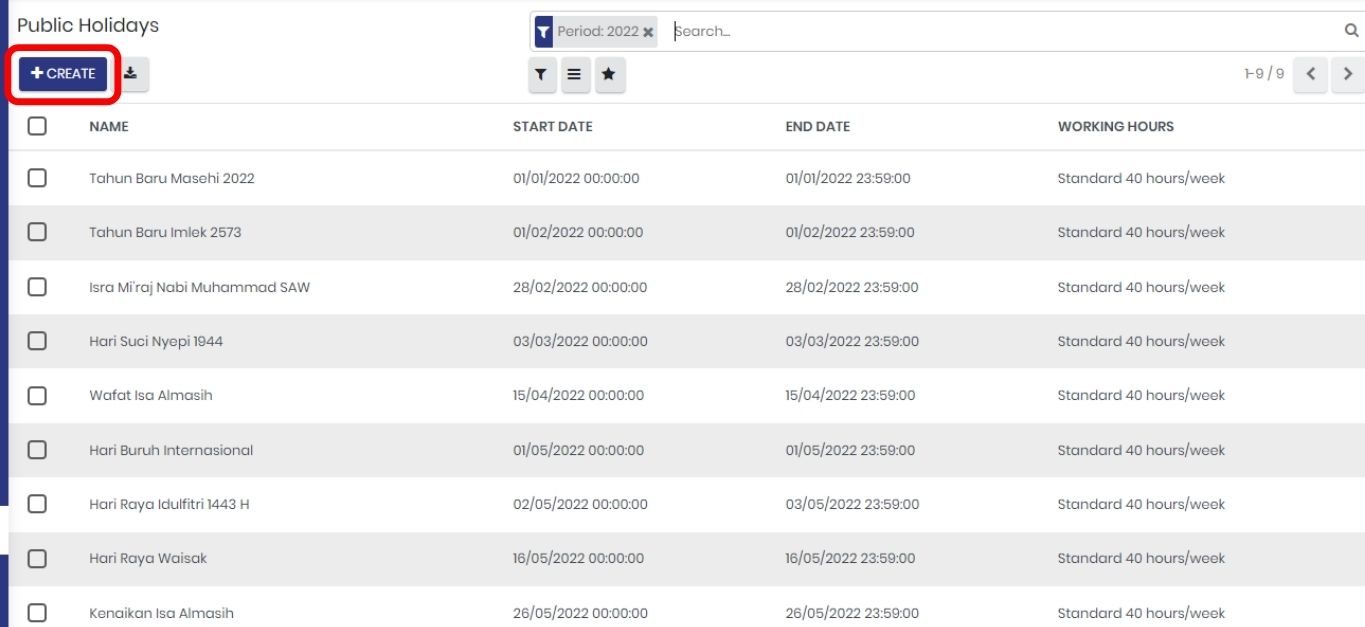
Task: Check the Tahun Baru Imlek 2573 row
Action: click(37, 232)
